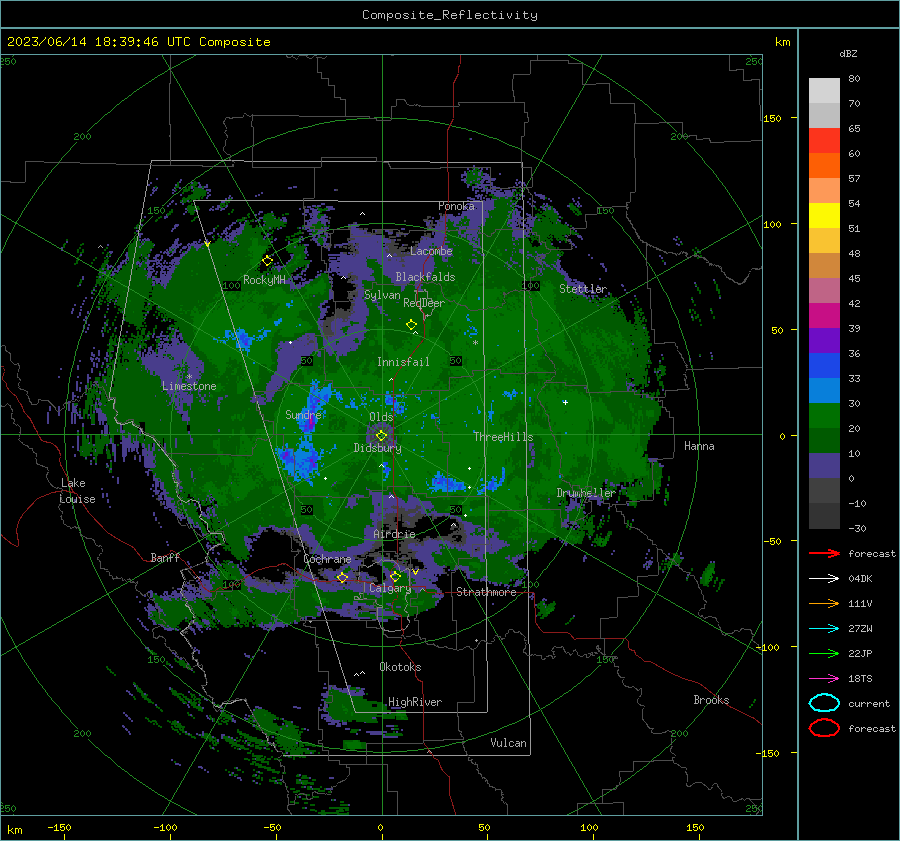
Task: Pick the bright green 20–30 dBZ swatch
Action: (x=824, y=415)
